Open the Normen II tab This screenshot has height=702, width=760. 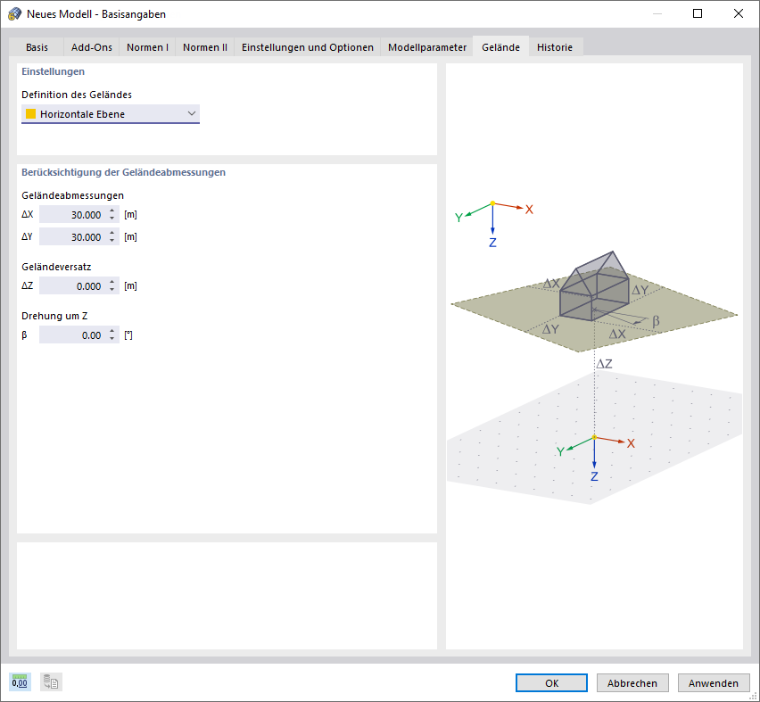(x=205, y=47)
